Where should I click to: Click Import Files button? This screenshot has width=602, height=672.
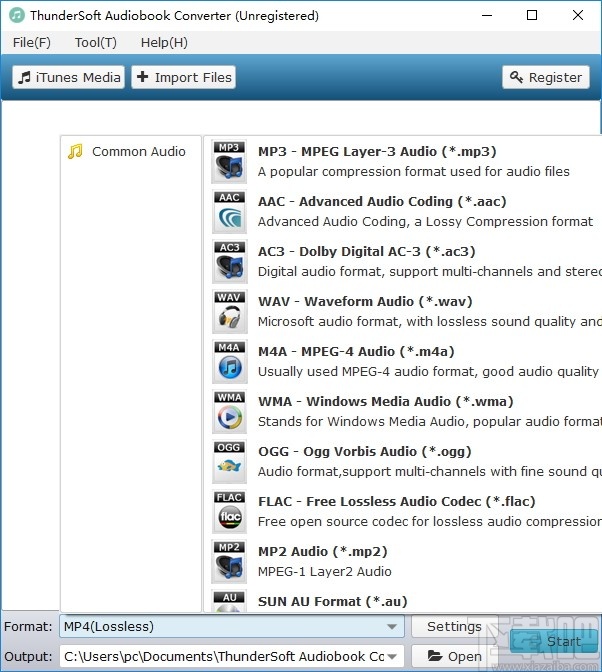click(183, 77)
